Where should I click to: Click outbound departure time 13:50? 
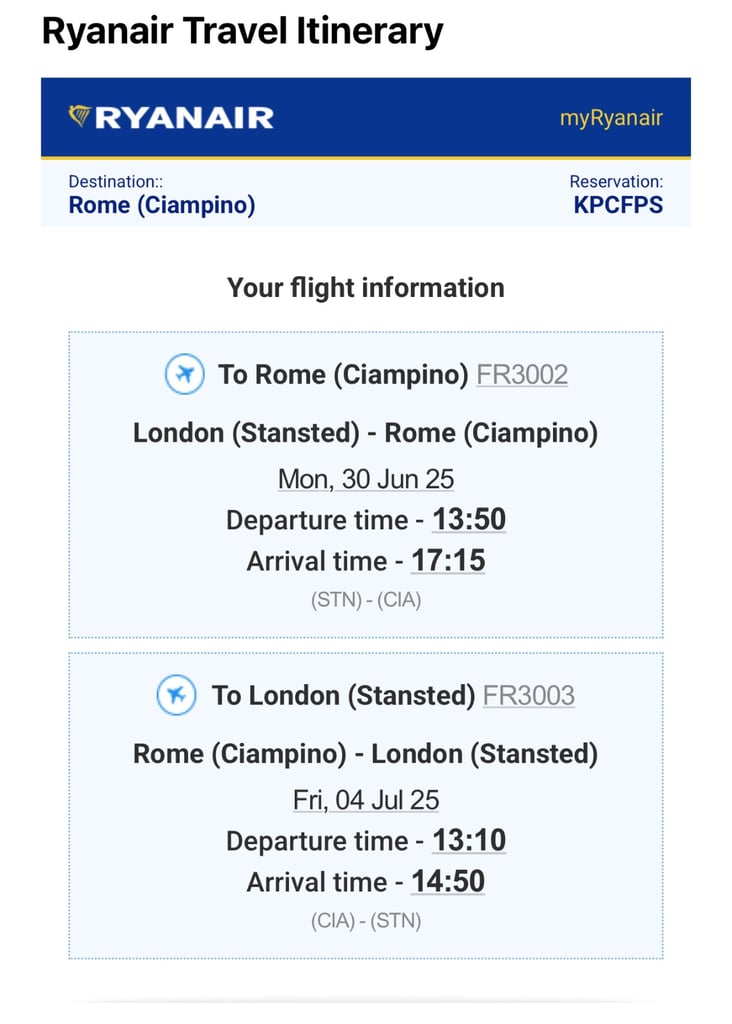coord(469,520)
